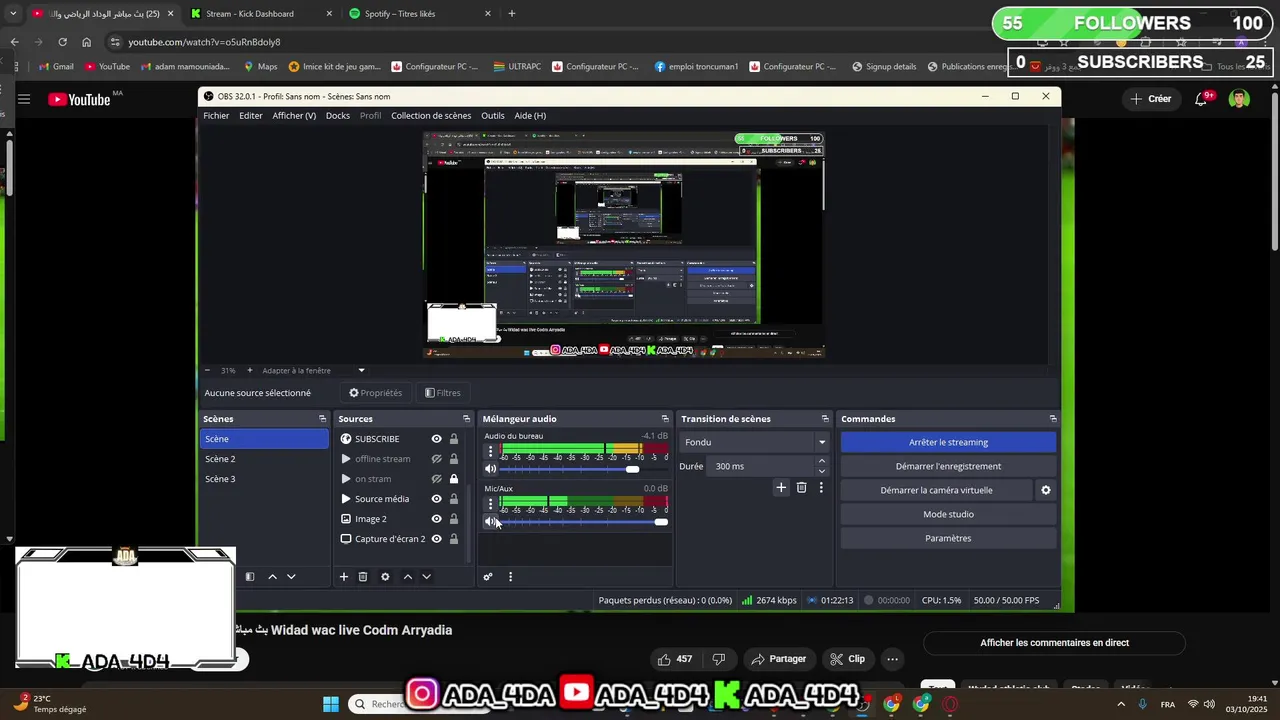Open the Fondu transition dropdown
Viewport: 1280px width, 720px height.
coord(755,442)
